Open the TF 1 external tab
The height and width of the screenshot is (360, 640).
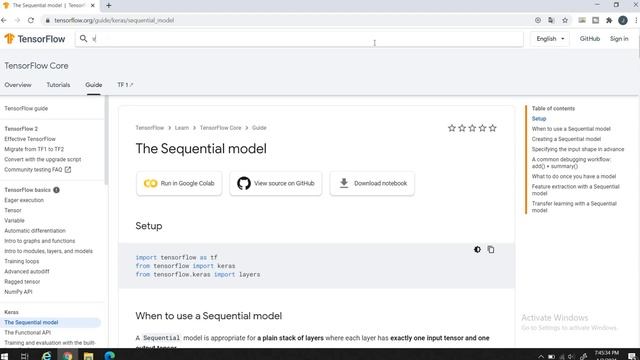125,85
